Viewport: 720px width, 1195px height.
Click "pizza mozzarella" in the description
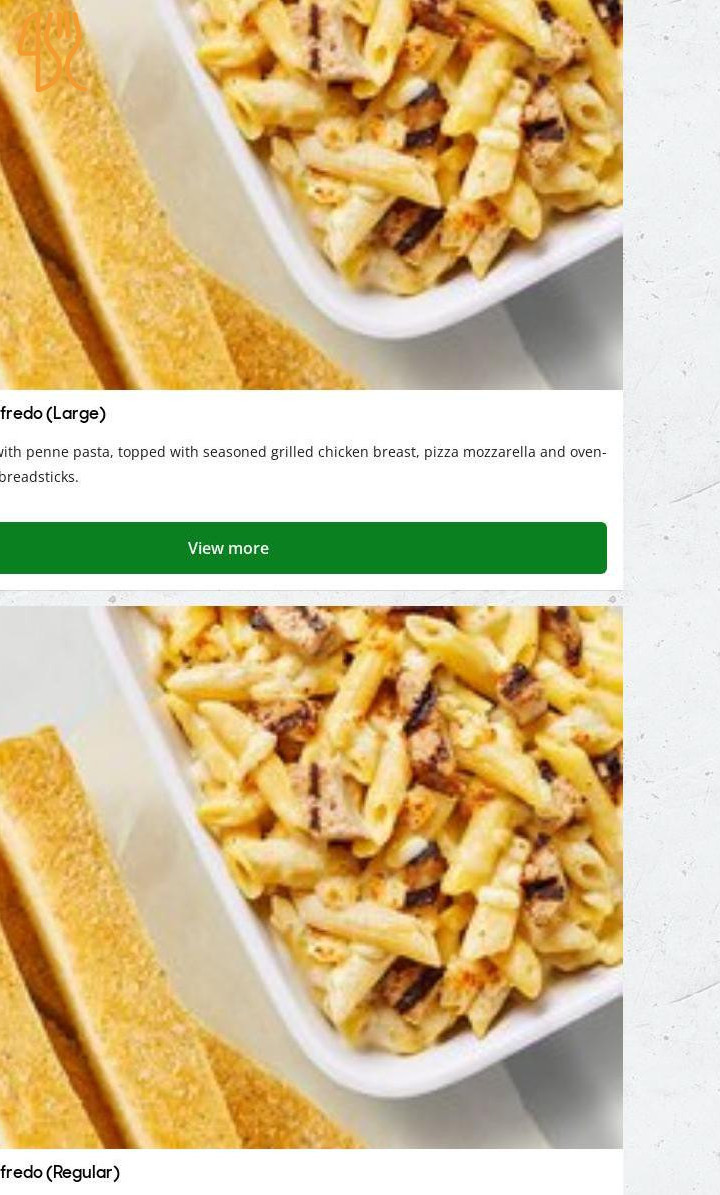[479, 452]
